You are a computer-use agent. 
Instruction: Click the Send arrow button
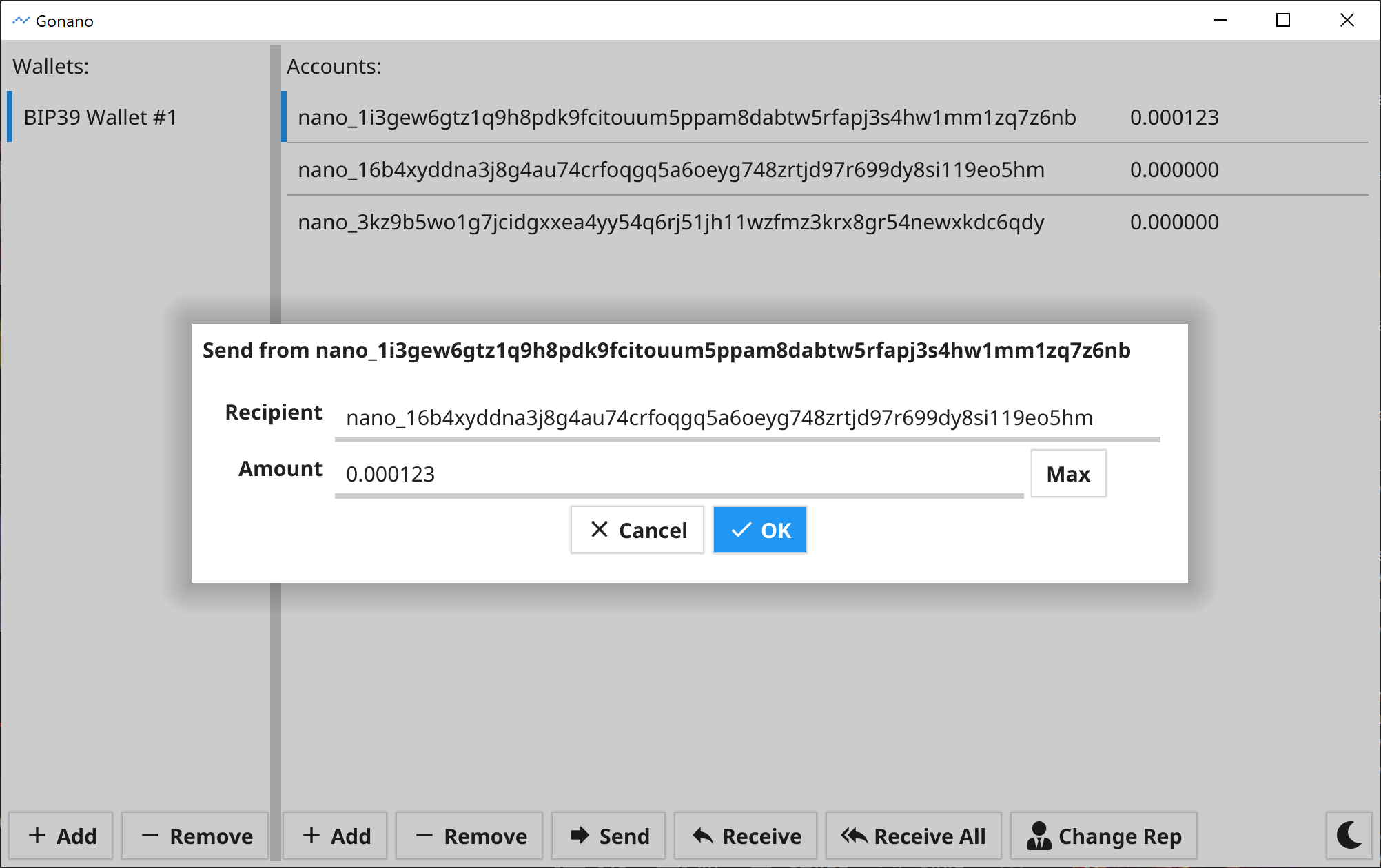[608, 836]
